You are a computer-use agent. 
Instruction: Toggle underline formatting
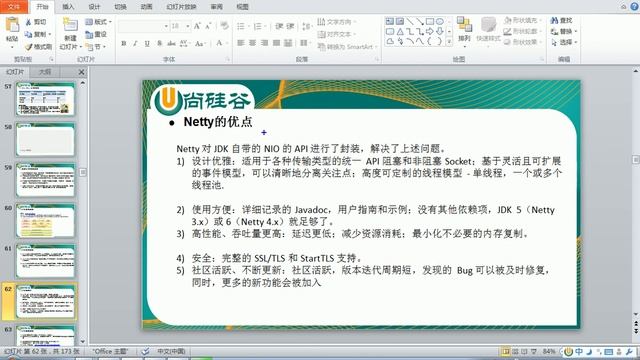[147, 43]
